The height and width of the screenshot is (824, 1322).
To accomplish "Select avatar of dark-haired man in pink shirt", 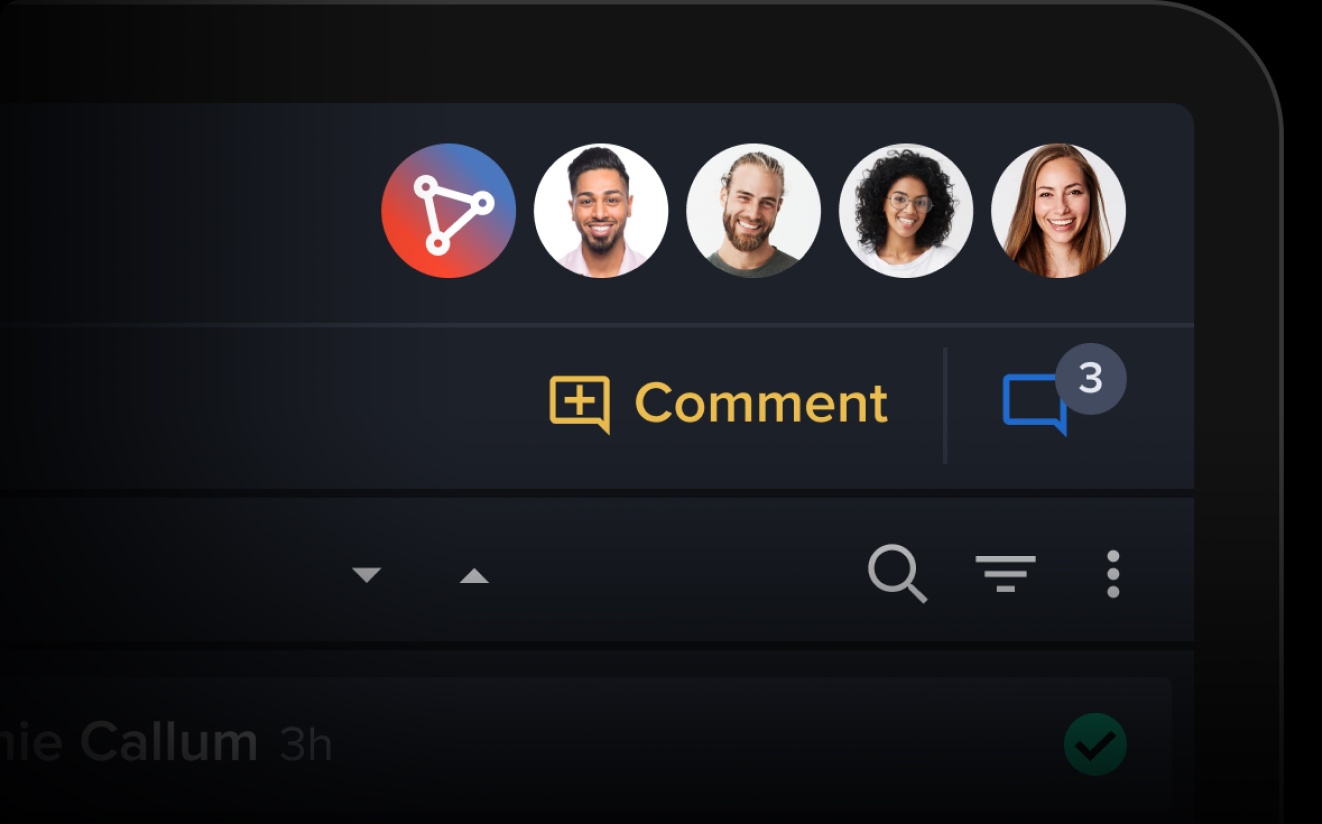I will (601, 211).
